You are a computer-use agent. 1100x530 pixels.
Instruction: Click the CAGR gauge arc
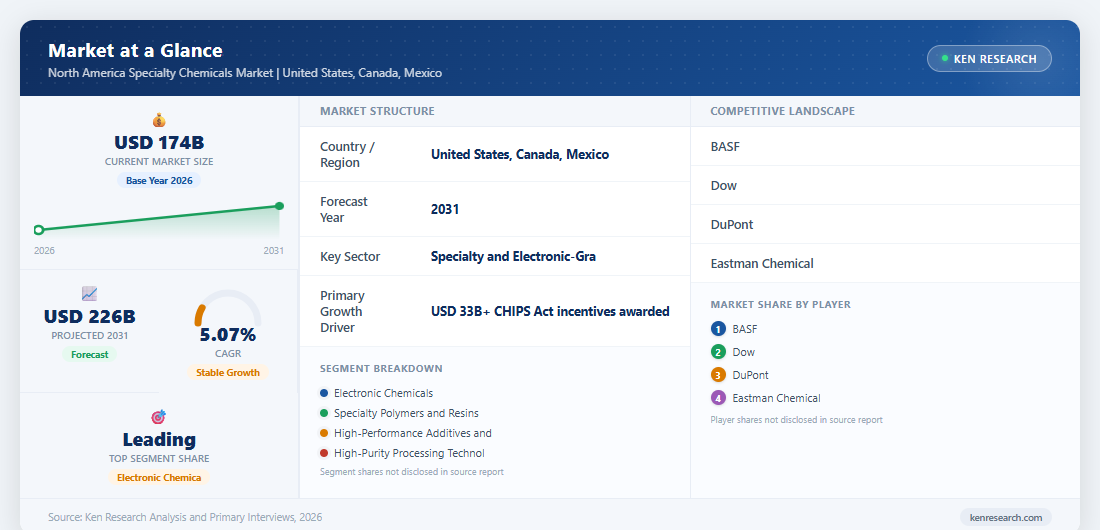click(x=228, y=307)
